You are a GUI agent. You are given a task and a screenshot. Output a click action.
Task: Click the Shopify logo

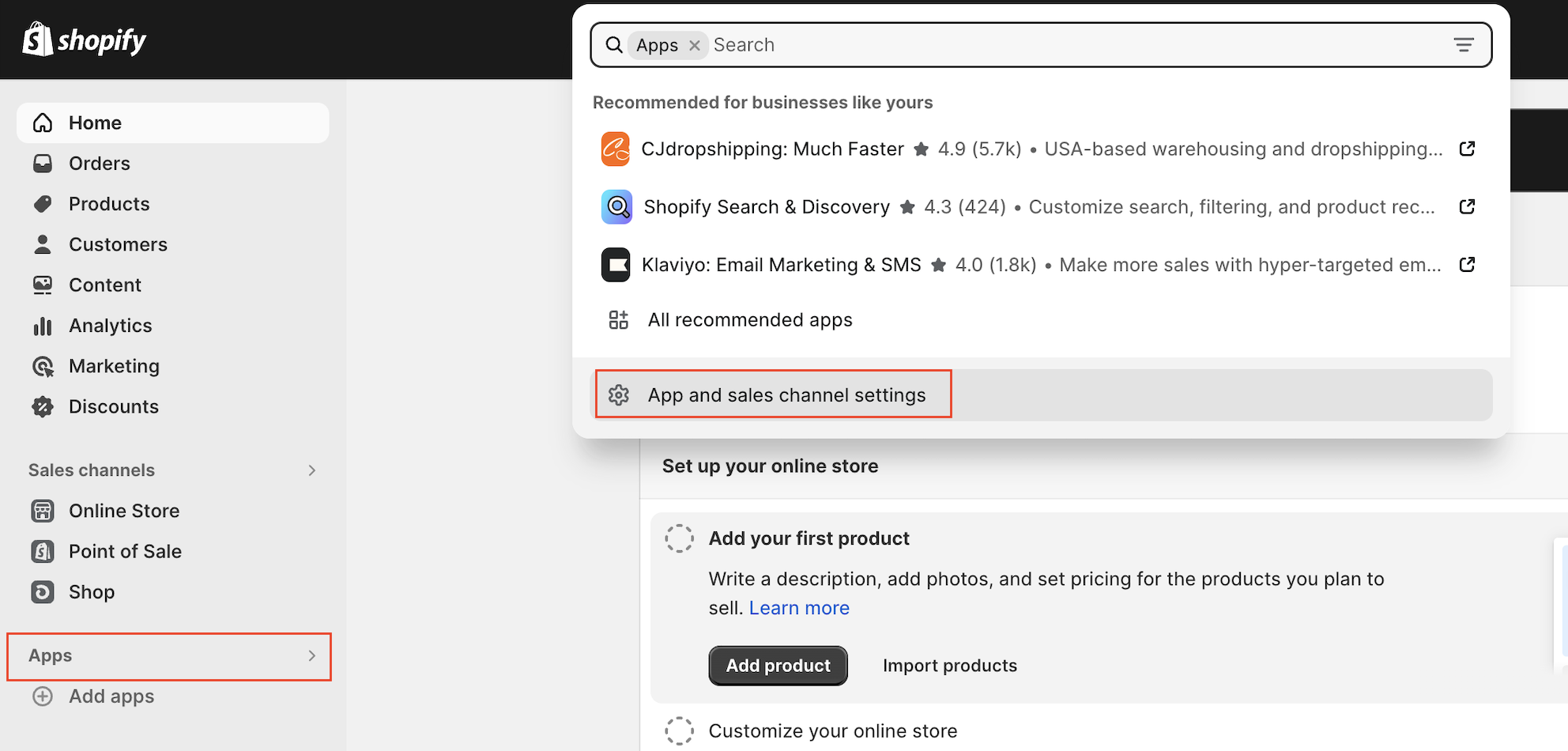(x=84, y=40)
